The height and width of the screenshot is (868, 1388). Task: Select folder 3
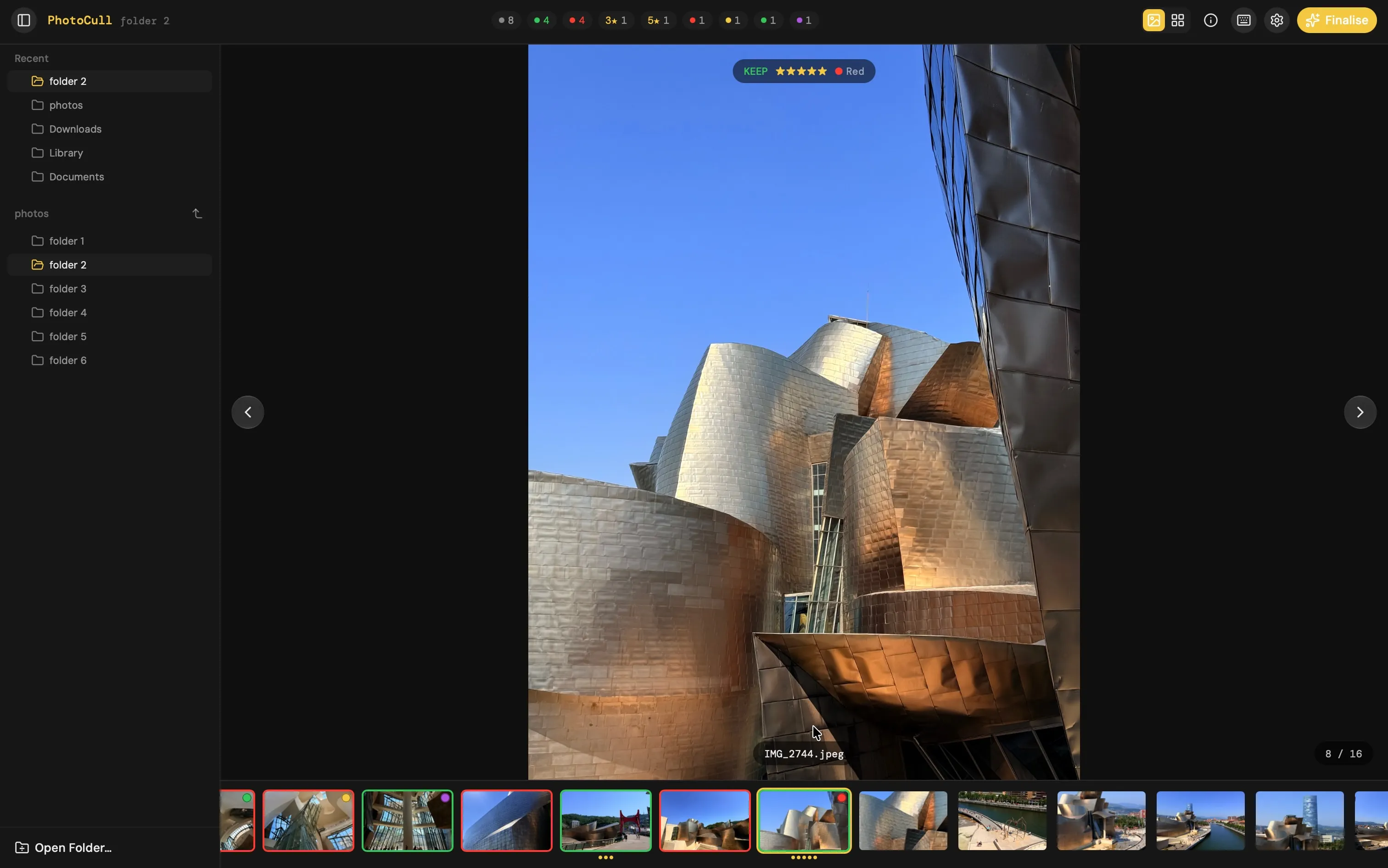point(110,288)
